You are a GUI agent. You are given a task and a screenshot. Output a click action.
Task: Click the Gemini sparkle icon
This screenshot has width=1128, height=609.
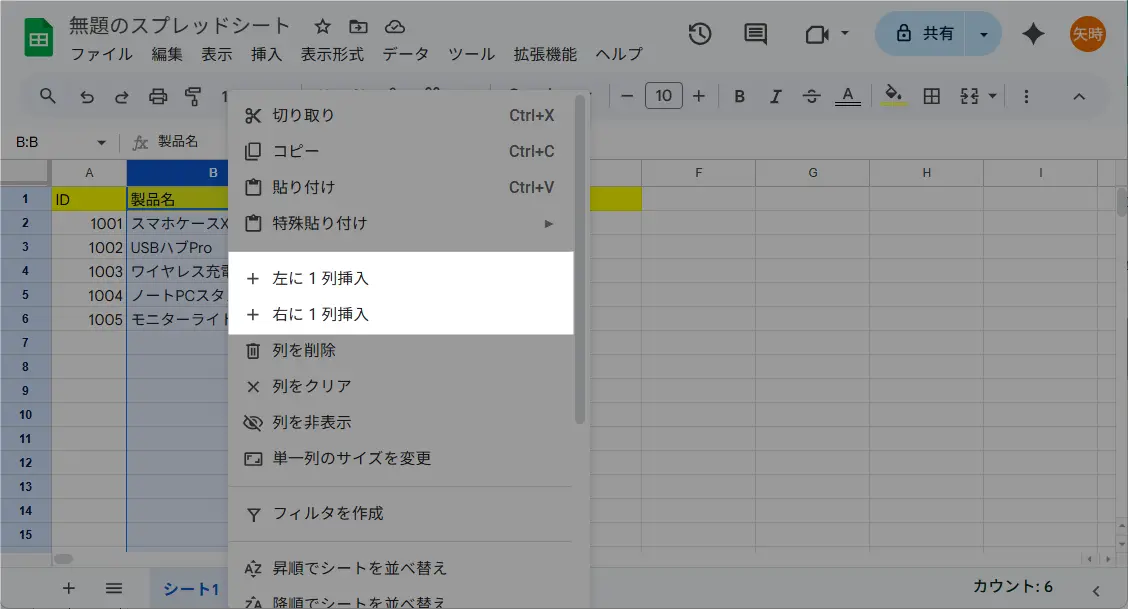pyautogui.click(x=1033, y=34)
